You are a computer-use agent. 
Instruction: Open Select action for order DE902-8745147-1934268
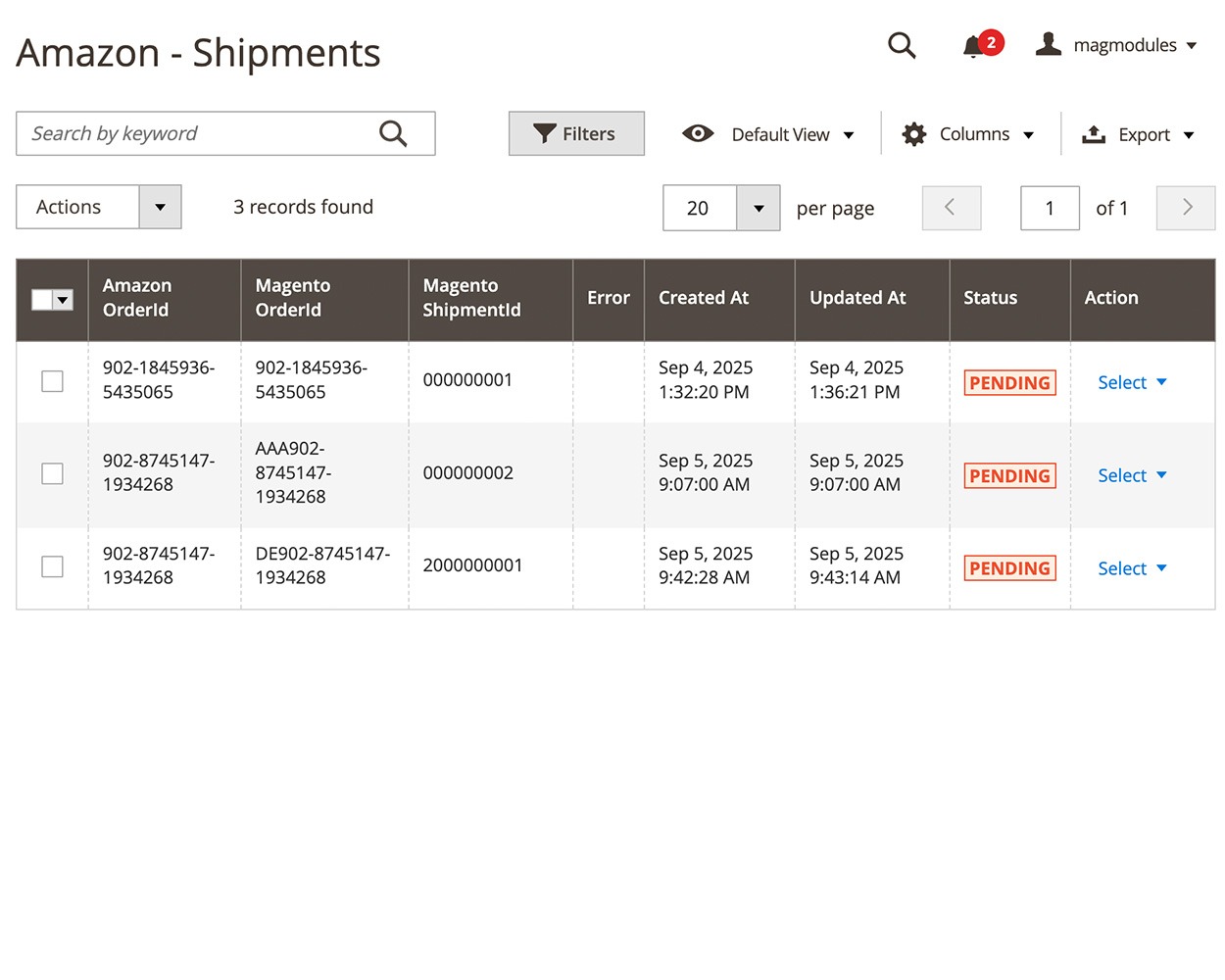[x=1132, y=568]
